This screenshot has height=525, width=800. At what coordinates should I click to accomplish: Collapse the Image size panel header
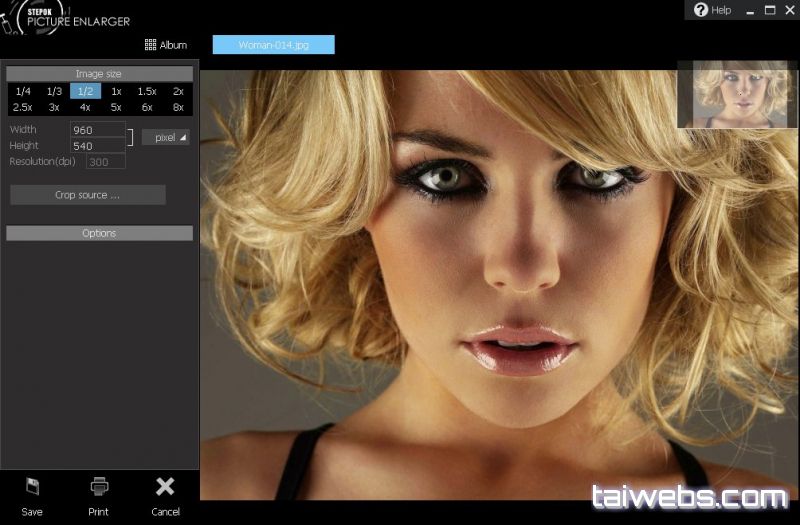pos(99,74)
